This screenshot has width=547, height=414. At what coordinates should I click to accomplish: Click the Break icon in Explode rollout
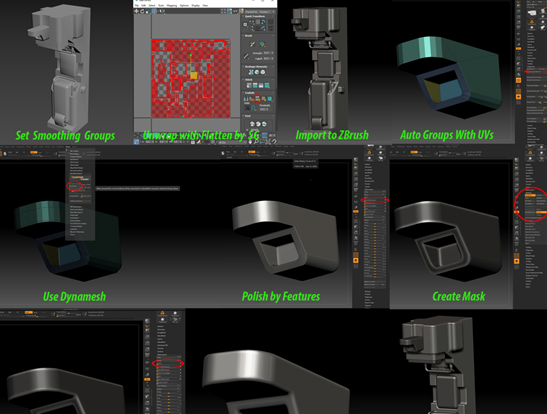pos(246,98)
